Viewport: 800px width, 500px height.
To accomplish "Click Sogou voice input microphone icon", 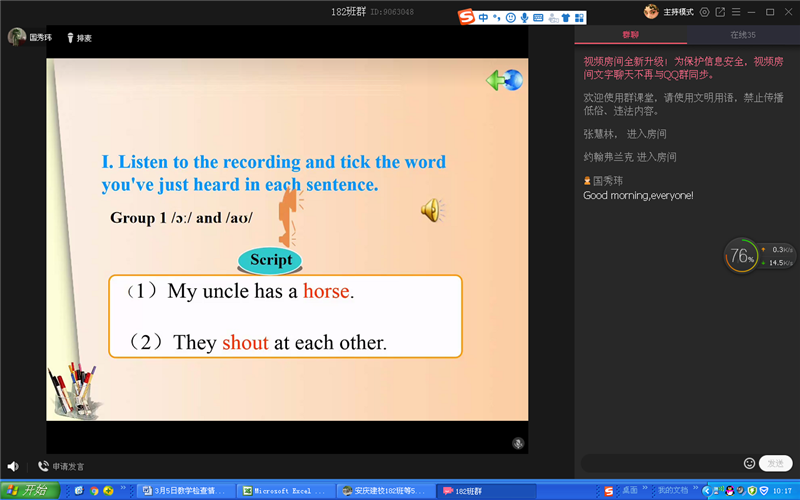I will coord(524,18).
